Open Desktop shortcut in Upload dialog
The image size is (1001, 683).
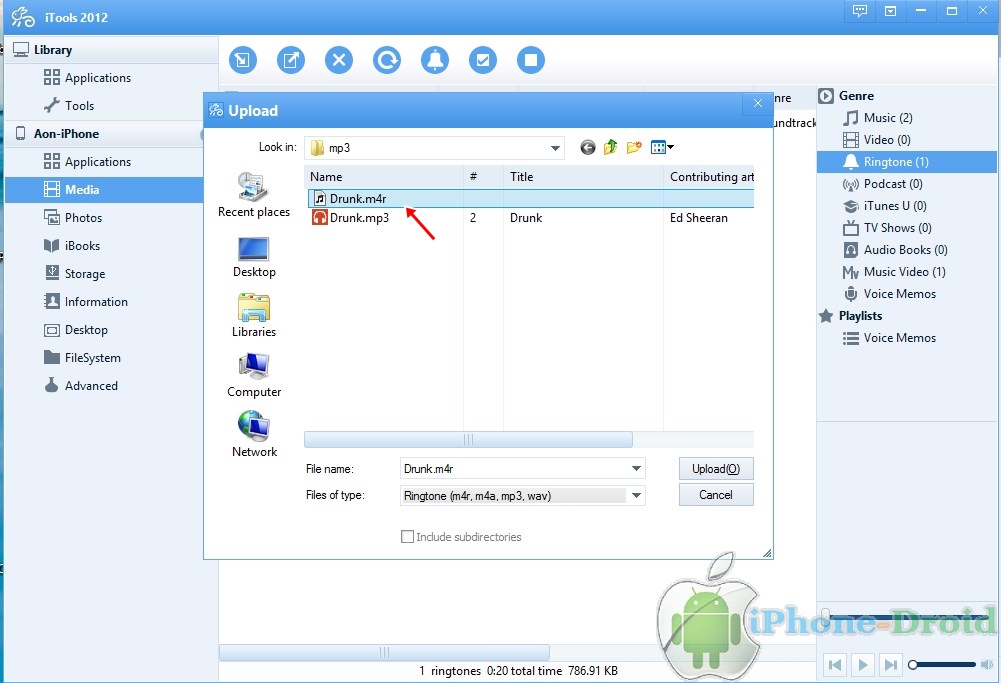[x=254, y=257]
